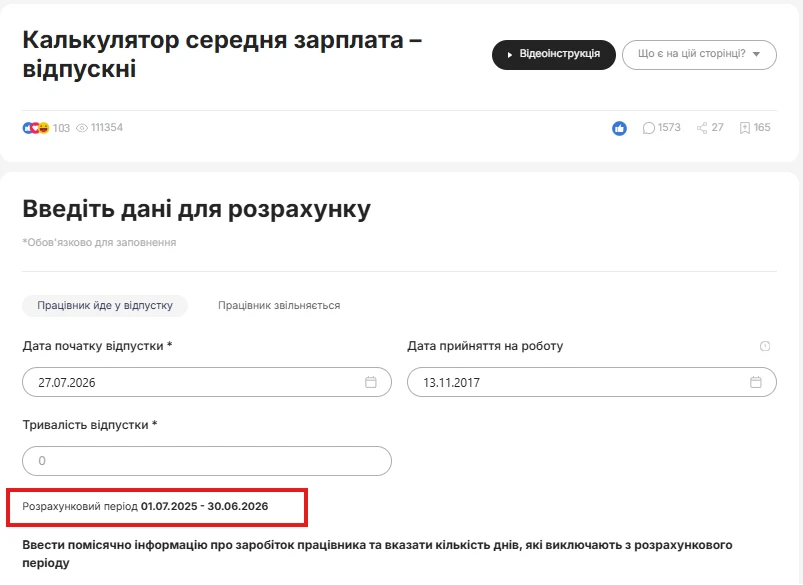Click the views count '111354'
Screen dimensions: 803x585
click(107, 128)
